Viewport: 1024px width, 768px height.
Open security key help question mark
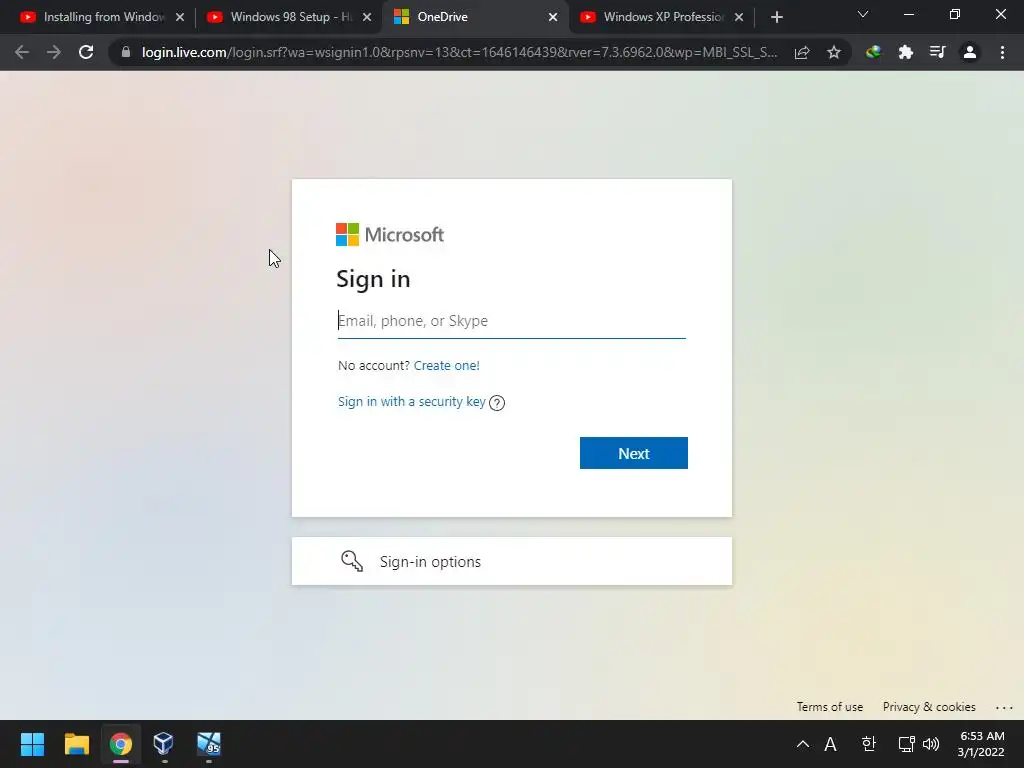click(497, 403)
